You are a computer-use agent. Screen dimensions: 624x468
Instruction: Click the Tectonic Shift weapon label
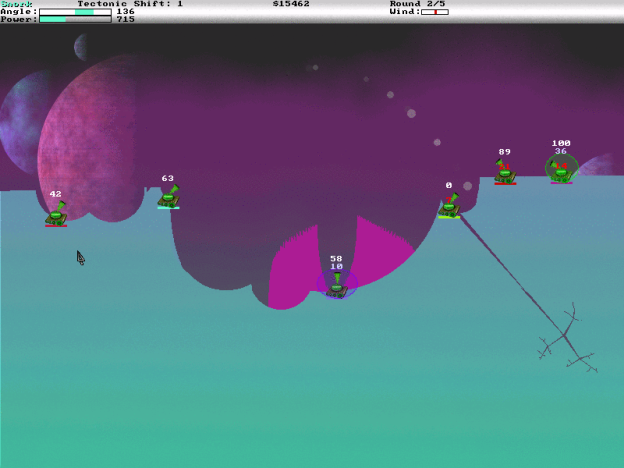point(130,4)
